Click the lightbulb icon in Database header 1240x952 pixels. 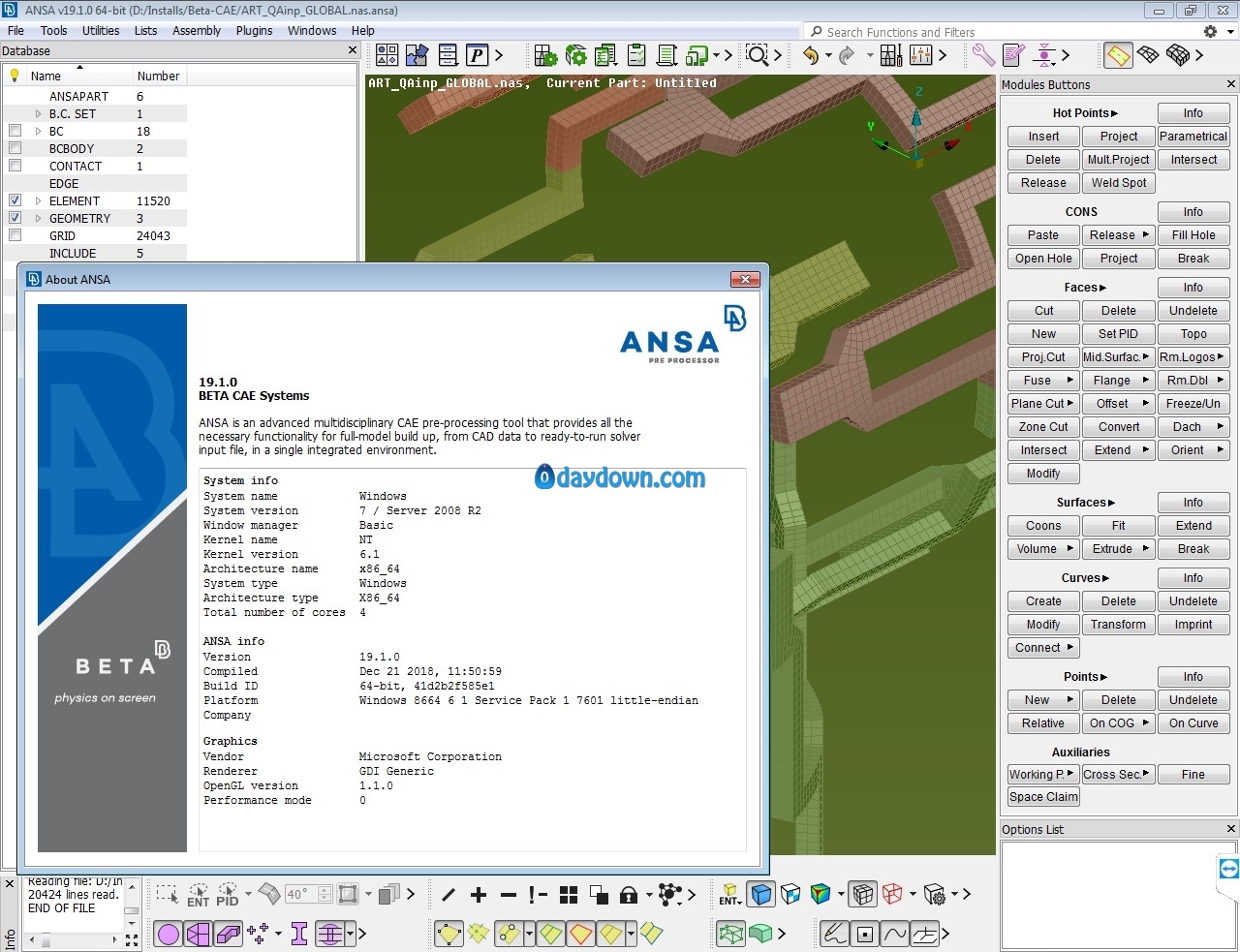15,76
